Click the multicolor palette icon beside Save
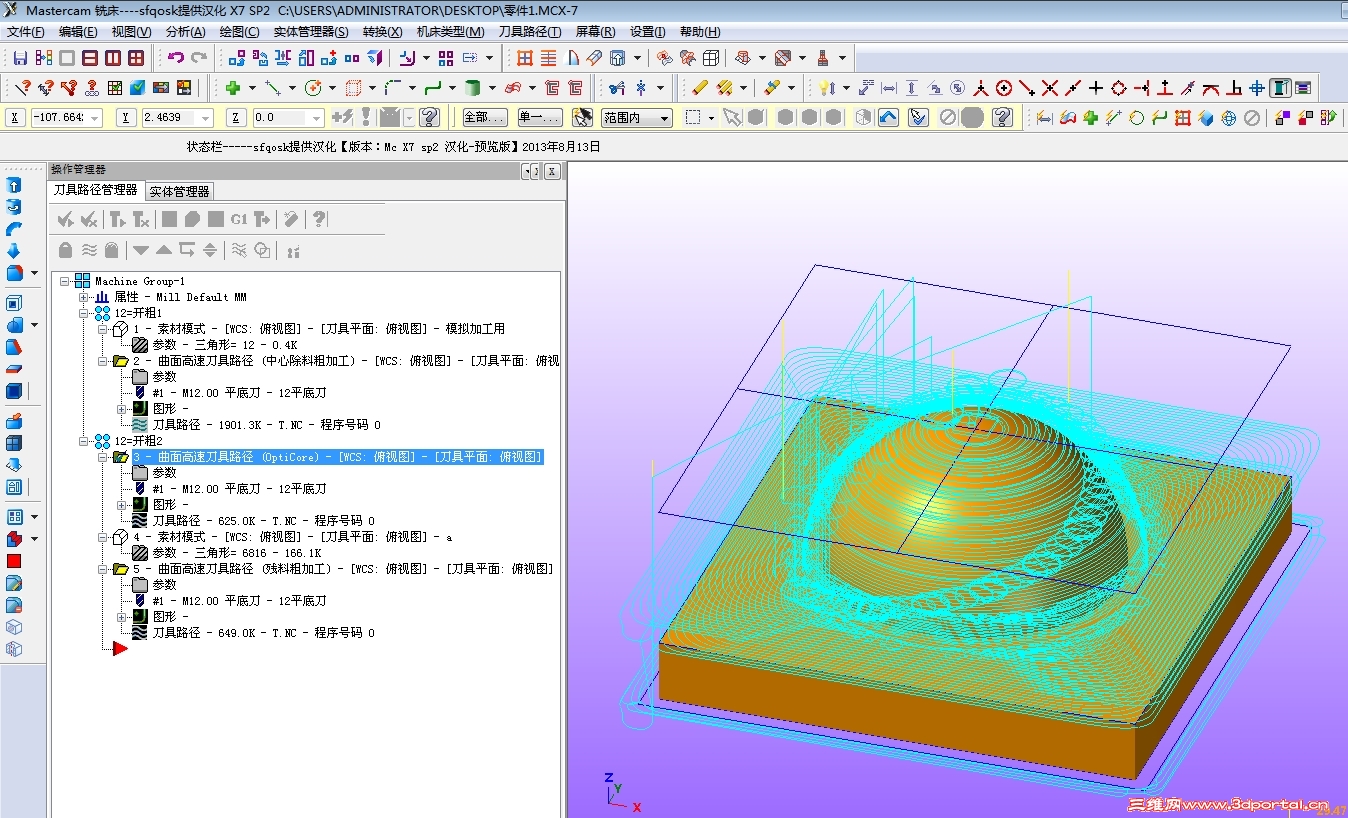The width and height of the screenshot is (1348, 818). [x=43, y=58]
